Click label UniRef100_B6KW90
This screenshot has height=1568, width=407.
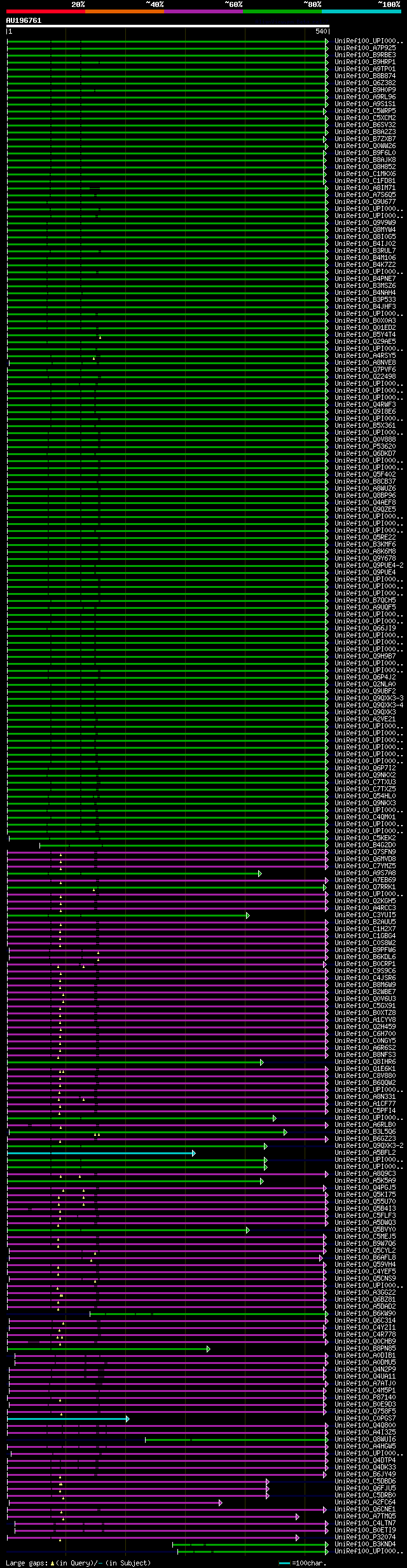(x=365, y=1313)
